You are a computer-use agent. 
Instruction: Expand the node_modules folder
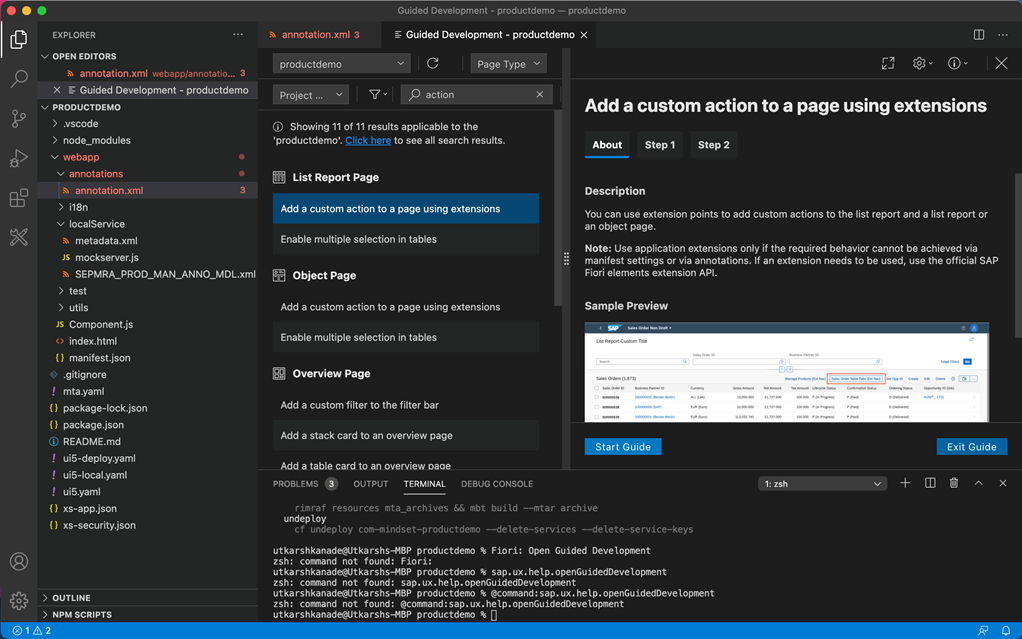point(96,140)
